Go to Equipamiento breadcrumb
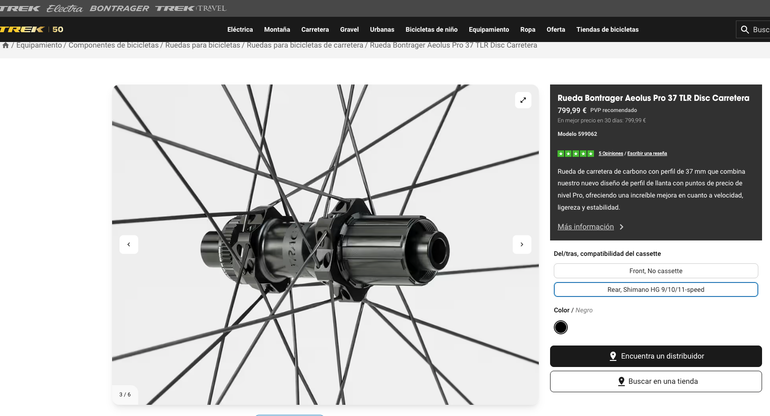 39,45
